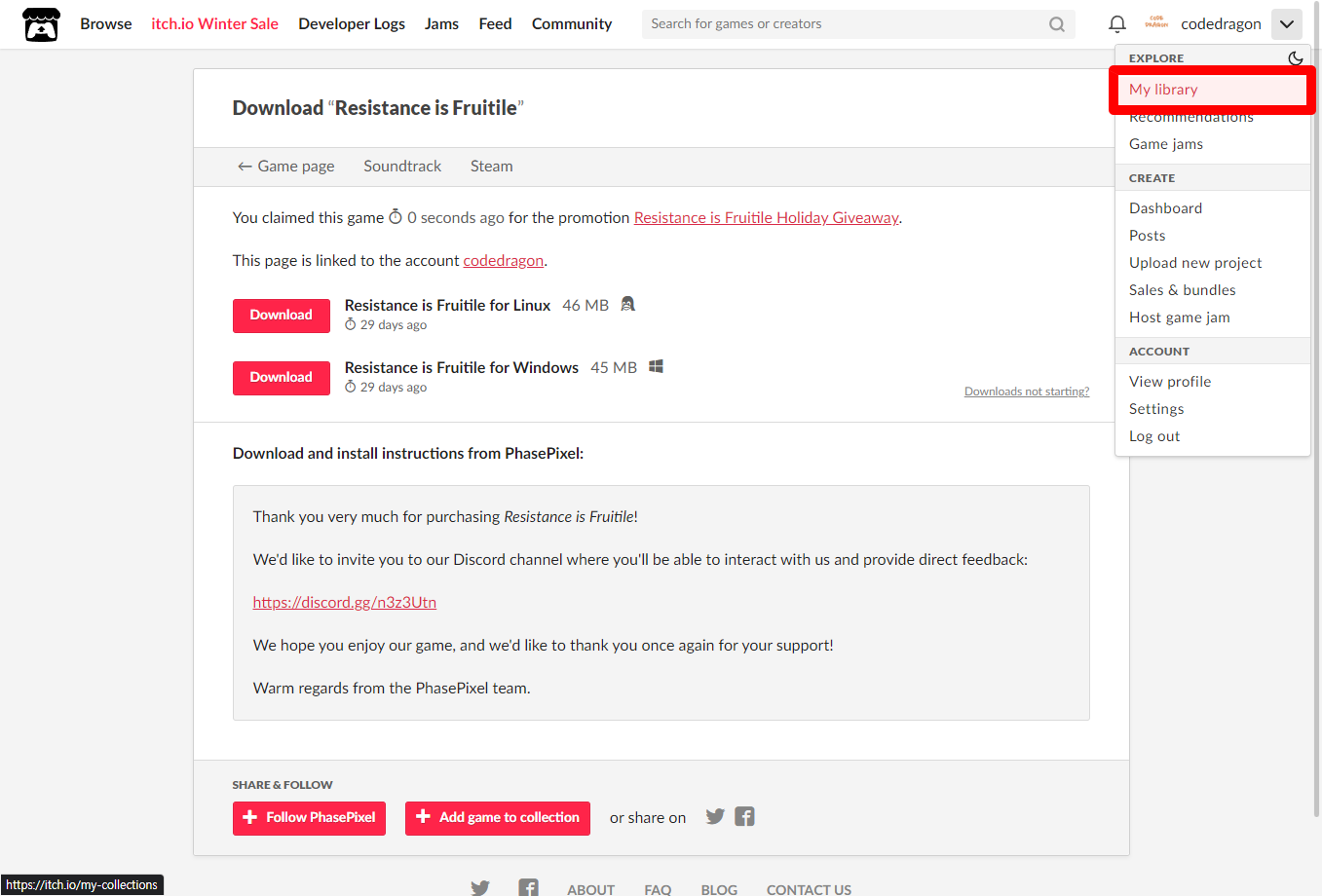
Task: Click the 46 MB file size
Action: click(x=585, y=306)
